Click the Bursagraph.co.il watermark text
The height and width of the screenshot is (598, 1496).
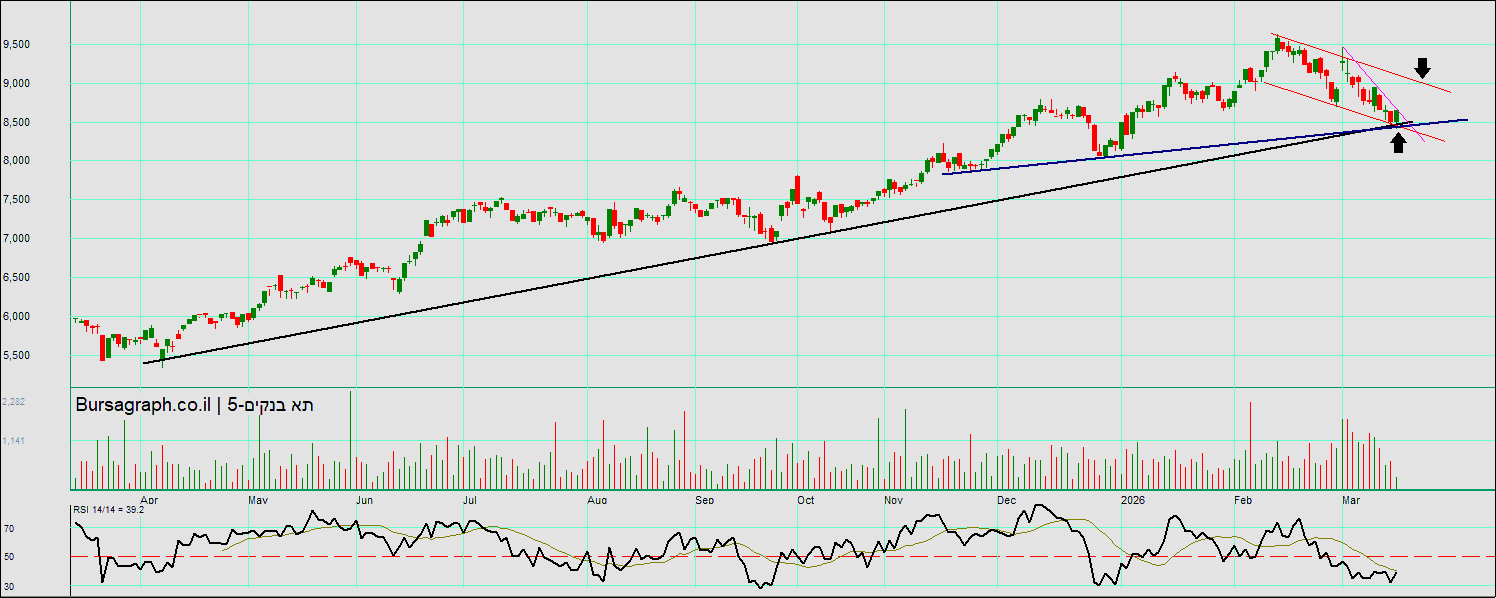pos(143,405)
